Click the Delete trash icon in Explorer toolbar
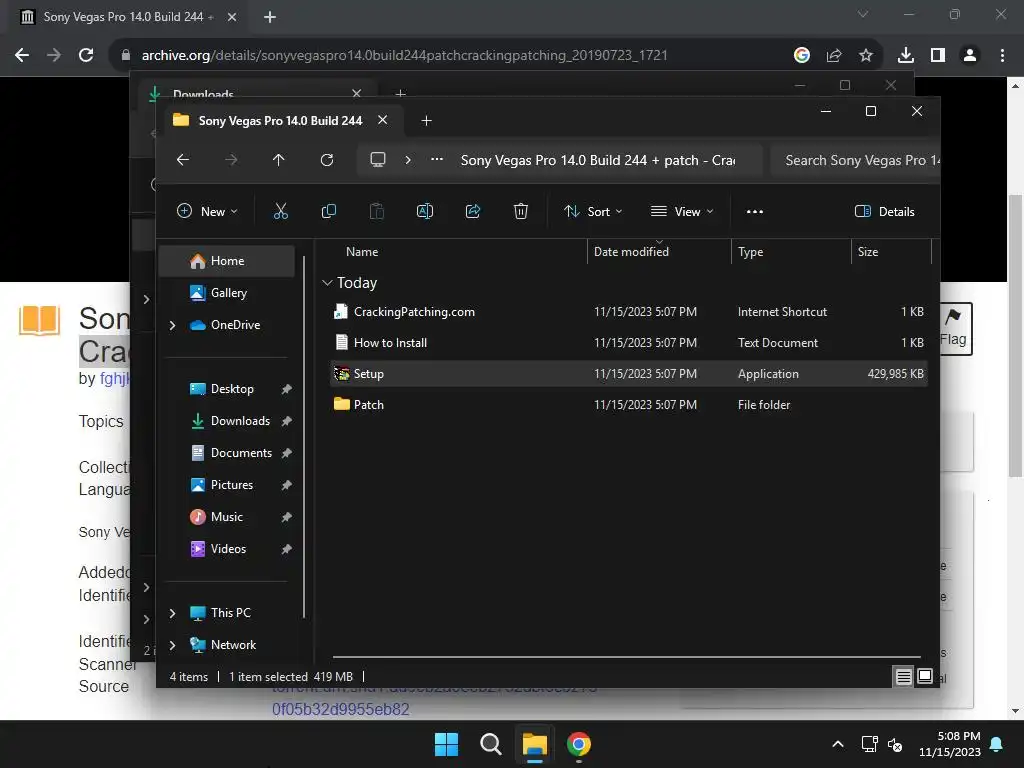1024x768 pixels. [x=520, y=211]
